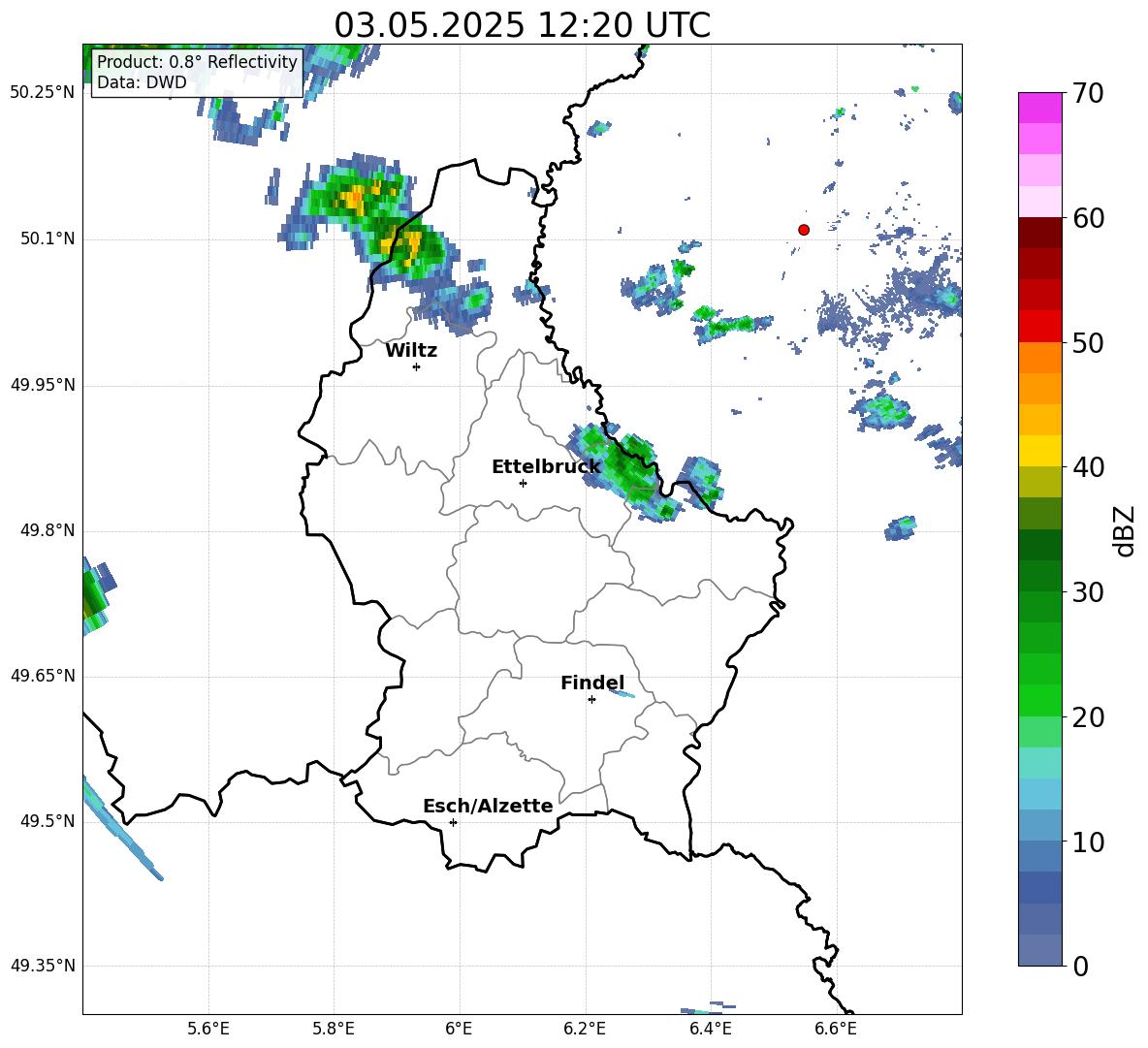1148x1048 pixels.
Task: Pick the magenta top colorbar segment
Action: [1039, 109]
